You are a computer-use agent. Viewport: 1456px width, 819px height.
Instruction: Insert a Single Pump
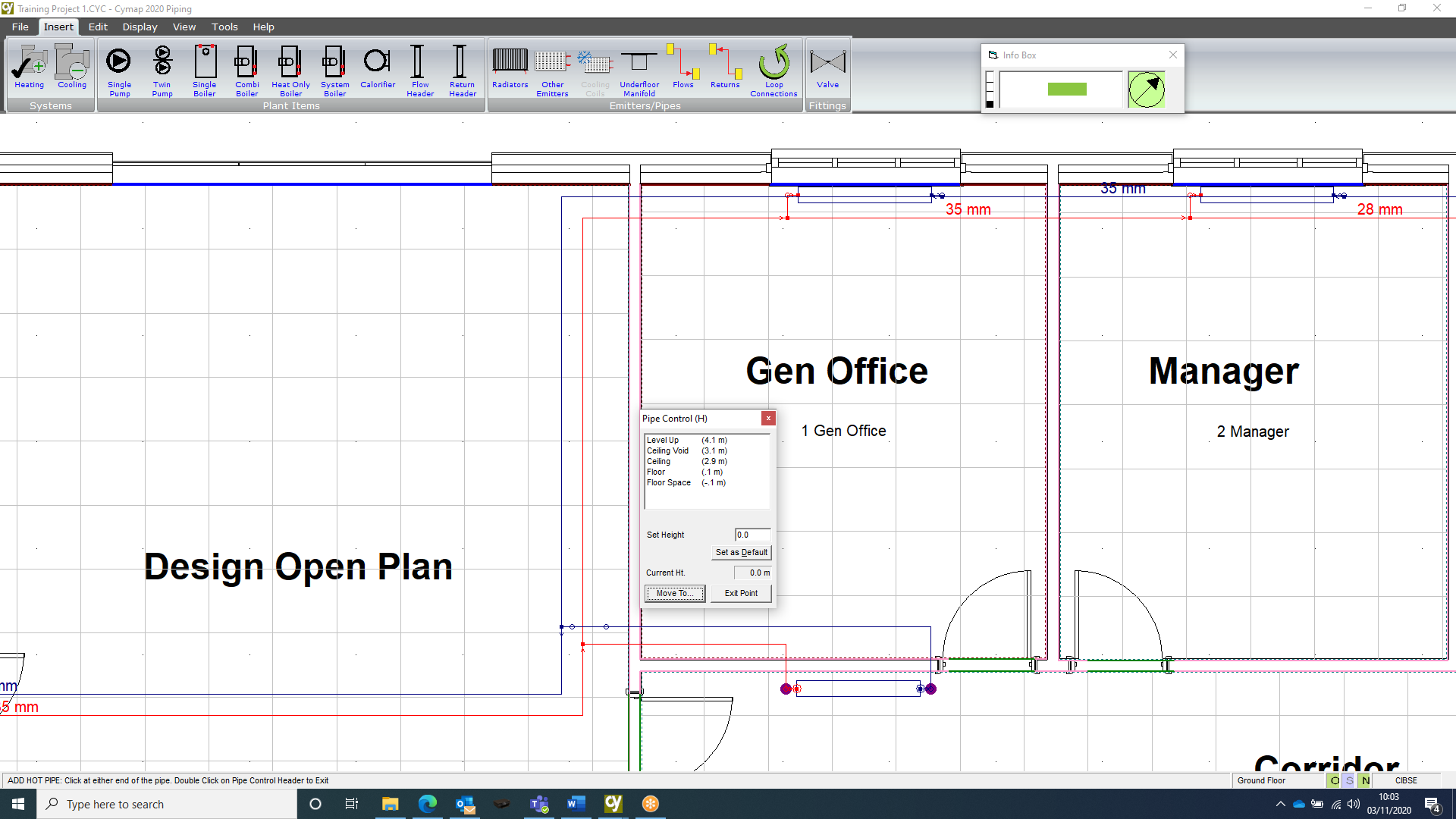(x=119, y=71)
